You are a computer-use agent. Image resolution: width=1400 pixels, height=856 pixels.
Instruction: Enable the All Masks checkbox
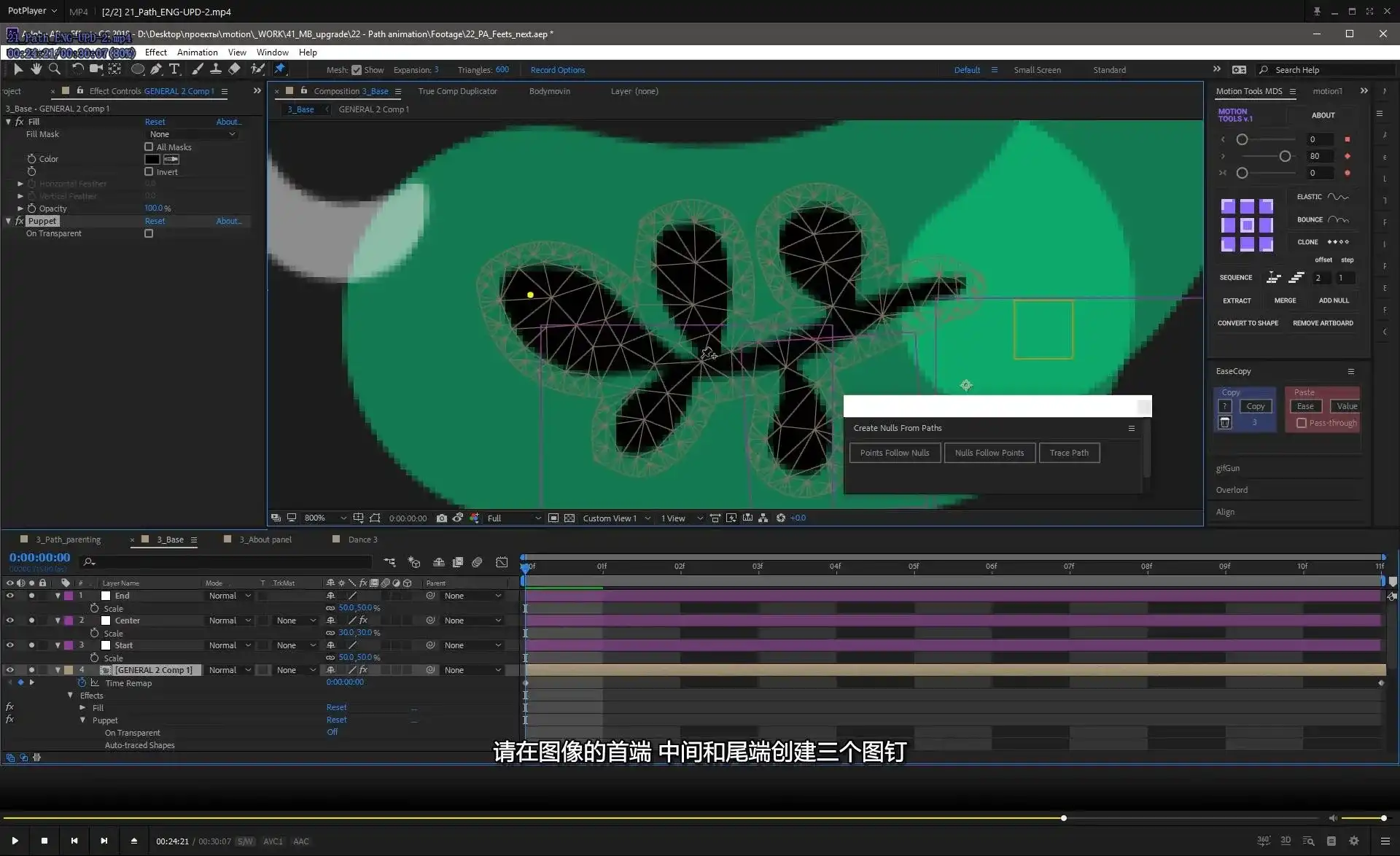coord(149,147)
